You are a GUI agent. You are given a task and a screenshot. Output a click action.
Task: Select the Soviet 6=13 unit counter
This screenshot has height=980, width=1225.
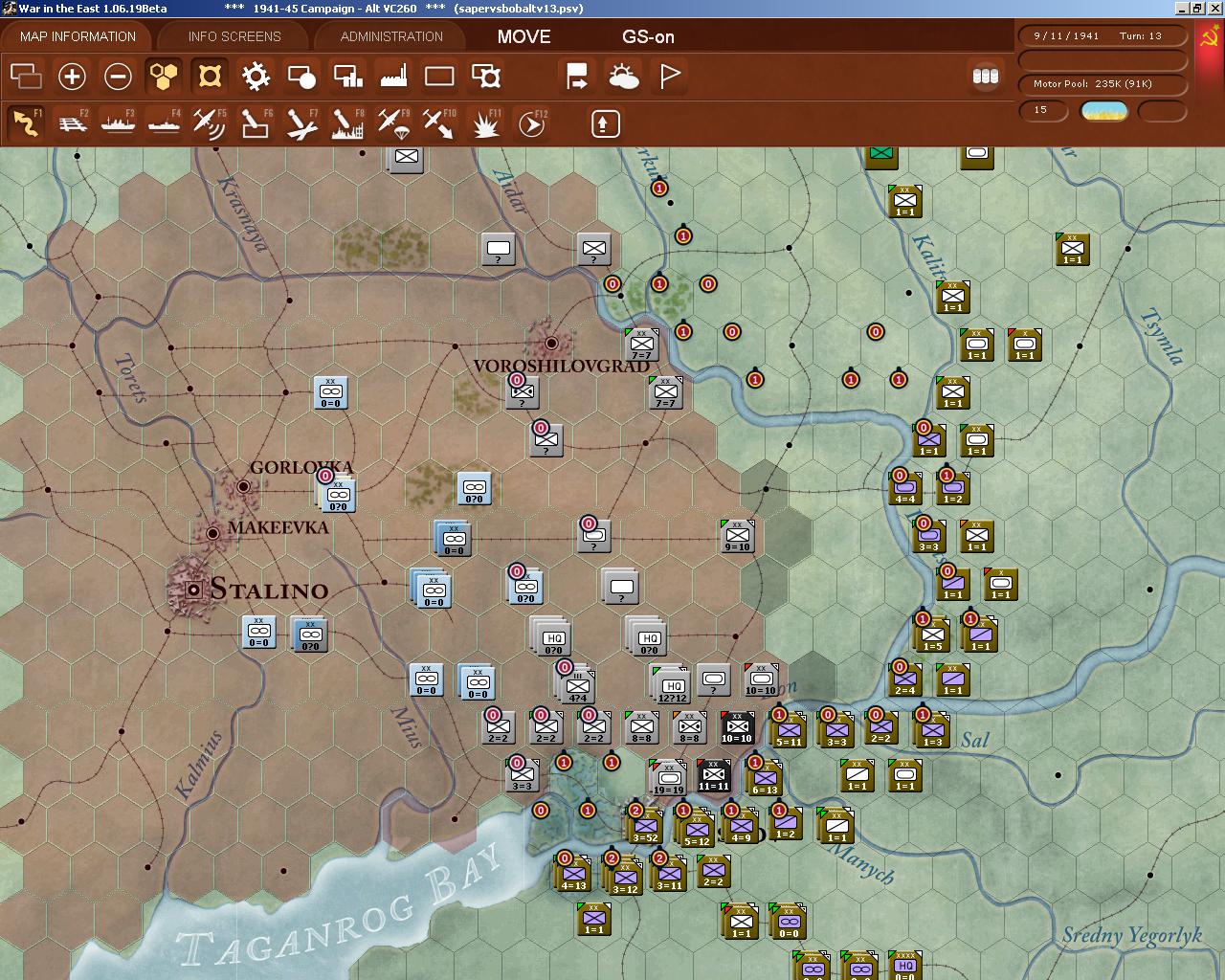coord(764,778)
